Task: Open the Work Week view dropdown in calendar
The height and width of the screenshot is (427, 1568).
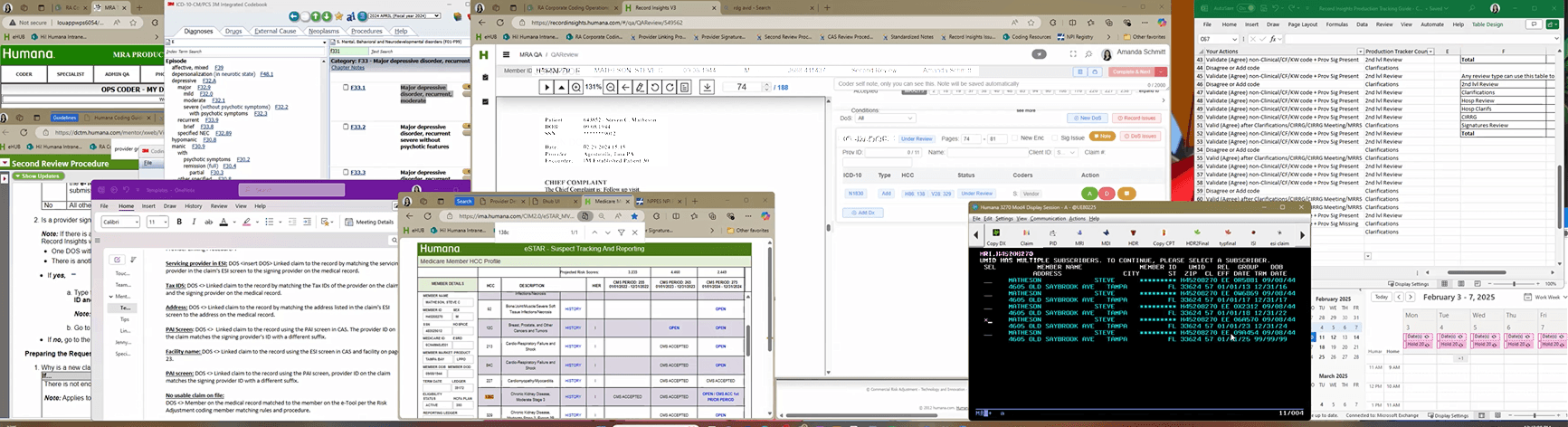Action: (1545, 297)
